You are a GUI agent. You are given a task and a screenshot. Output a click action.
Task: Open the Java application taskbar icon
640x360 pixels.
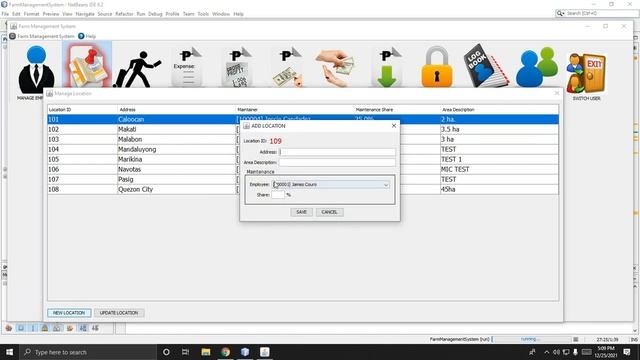(264, 352)
